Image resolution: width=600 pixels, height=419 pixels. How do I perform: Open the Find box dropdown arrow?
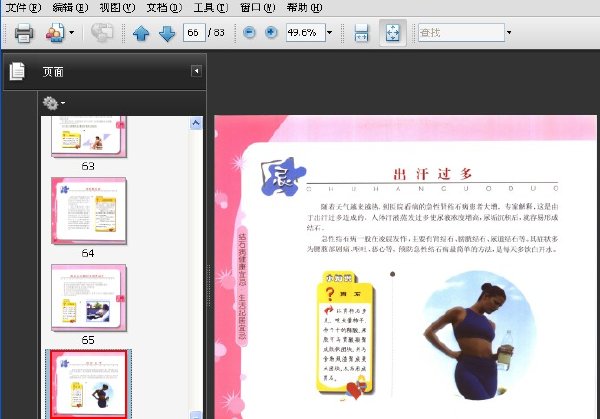[x=509, y=33]
